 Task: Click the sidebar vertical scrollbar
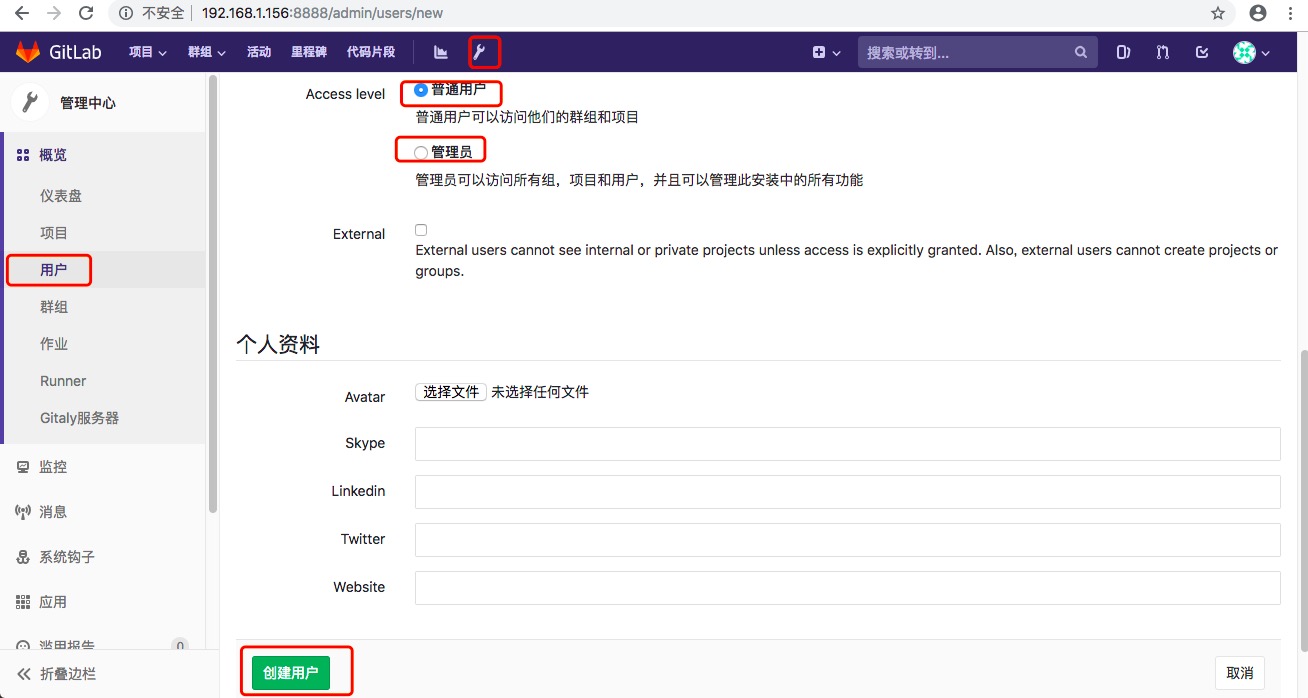(212, 294)
